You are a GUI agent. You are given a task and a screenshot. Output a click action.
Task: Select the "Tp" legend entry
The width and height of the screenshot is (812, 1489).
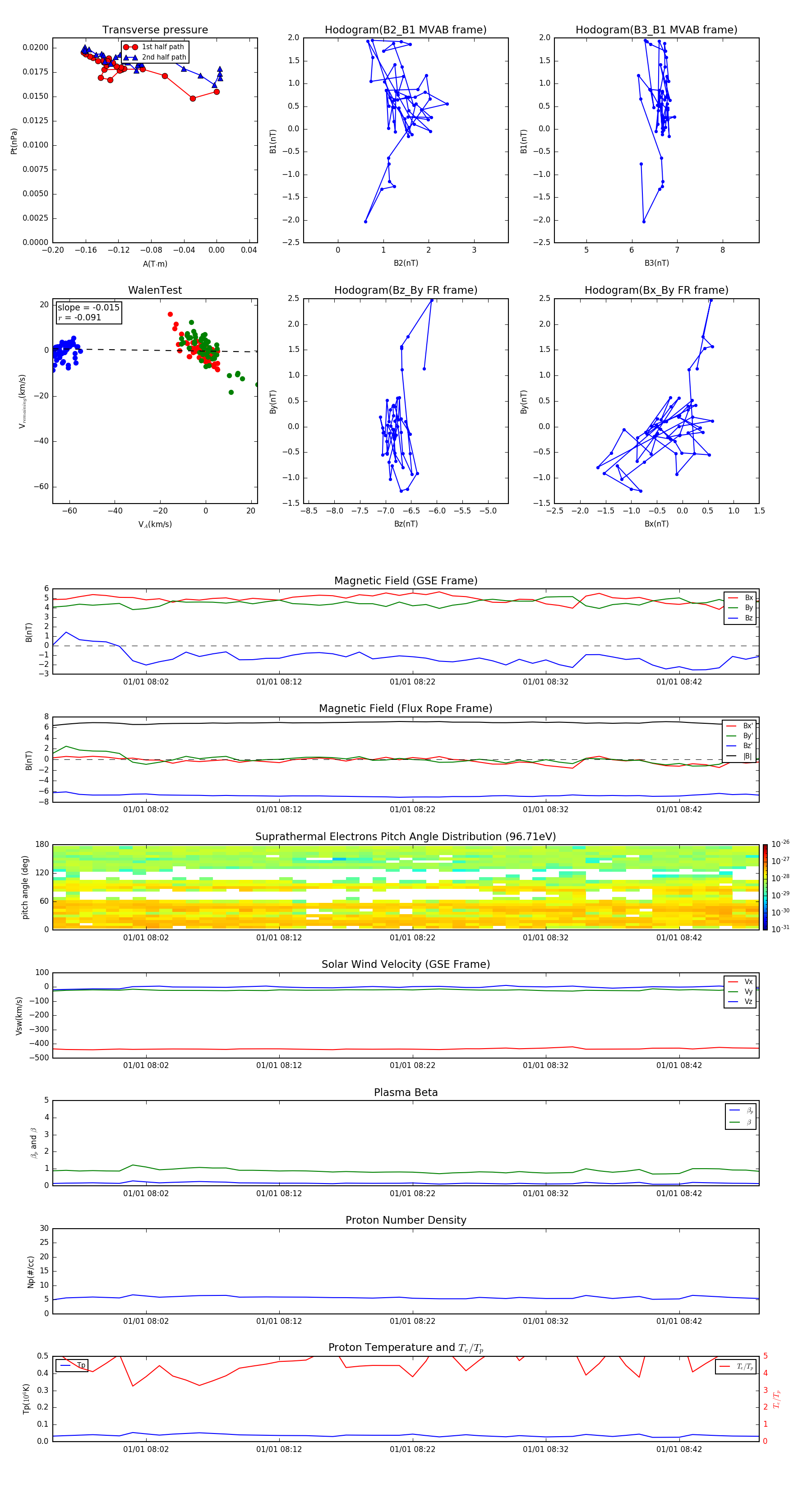coord(73,1365)
